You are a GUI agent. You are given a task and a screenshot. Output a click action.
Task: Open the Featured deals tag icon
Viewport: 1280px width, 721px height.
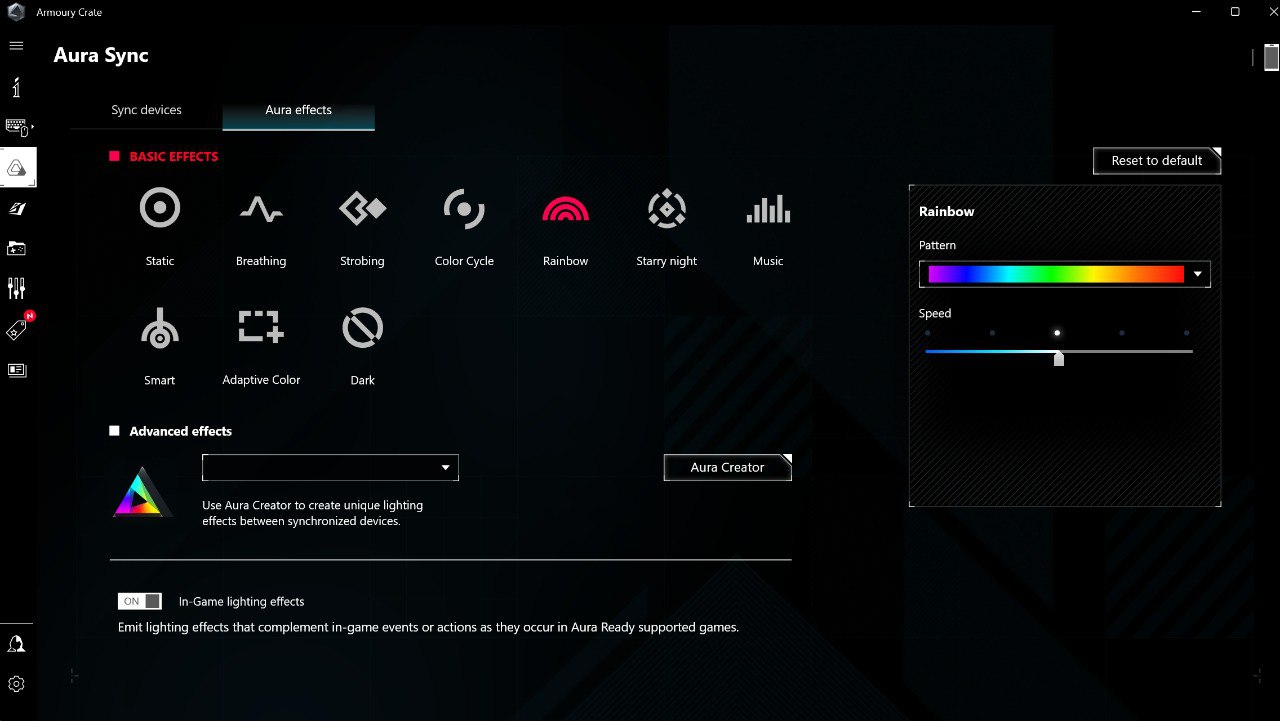(17, 330)
